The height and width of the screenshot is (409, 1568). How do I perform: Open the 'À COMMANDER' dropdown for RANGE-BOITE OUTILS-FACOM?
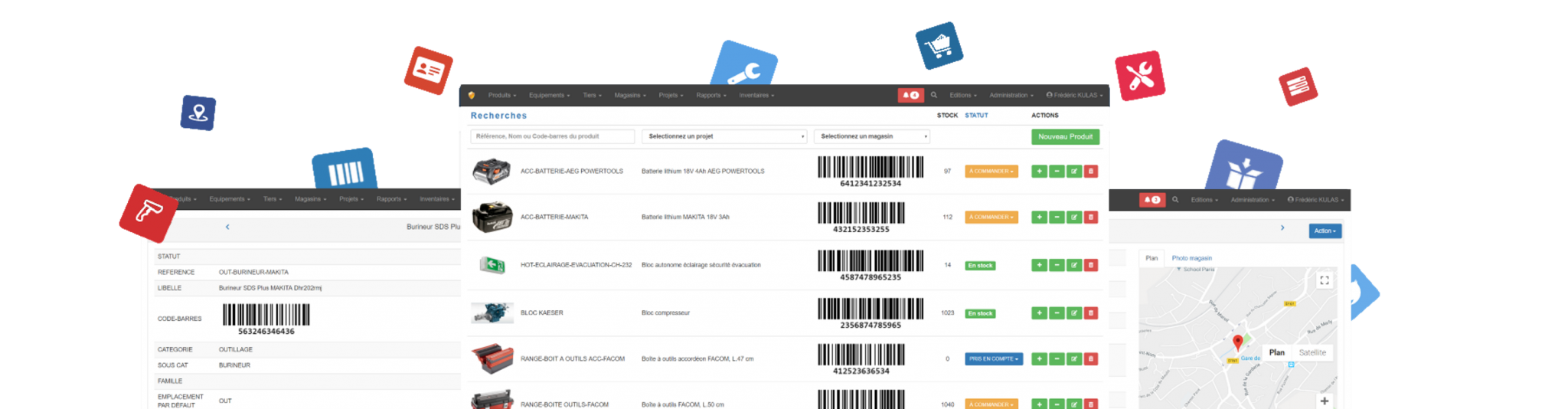991,404
